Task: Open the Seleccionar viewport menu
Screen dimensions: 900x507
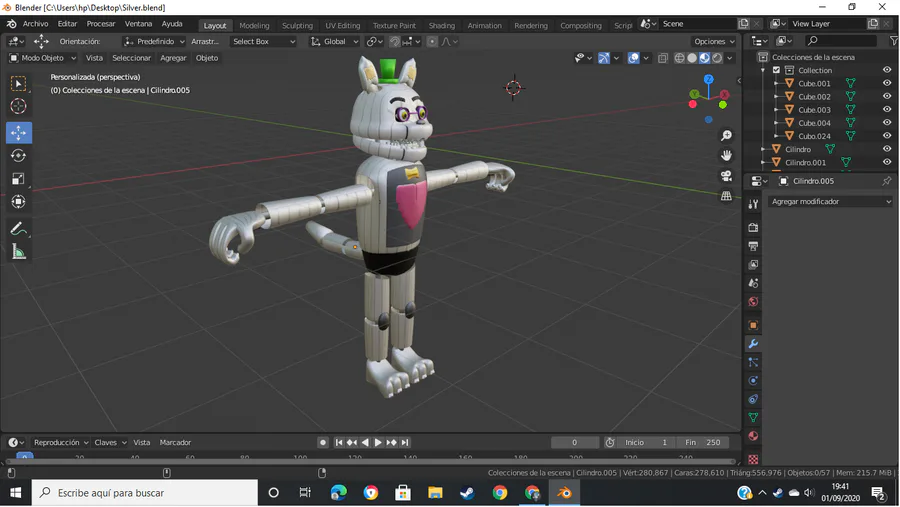Action: [x=131, y=58]
